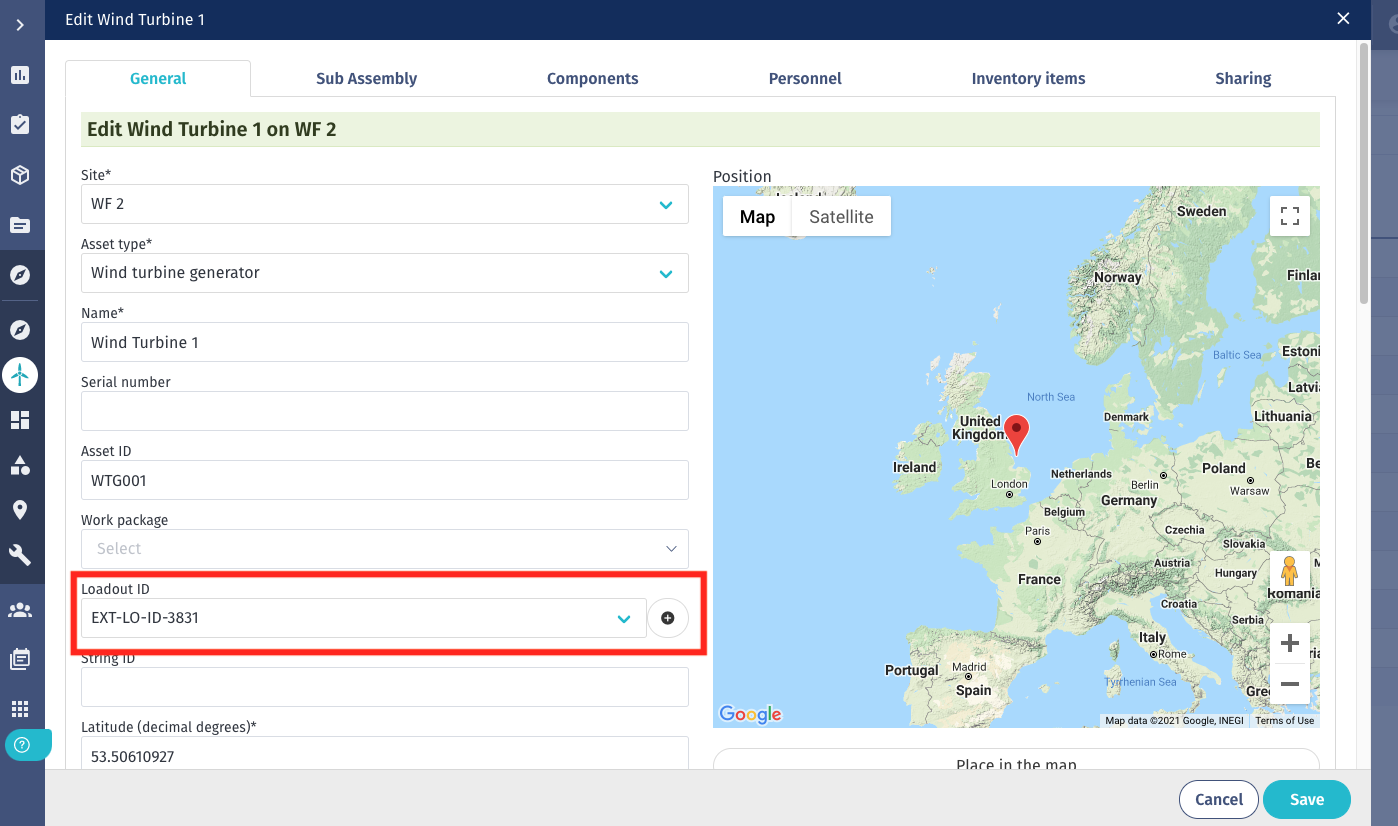
Task: Expand the sidebar with the arrow icon
Action: (20, 25)
